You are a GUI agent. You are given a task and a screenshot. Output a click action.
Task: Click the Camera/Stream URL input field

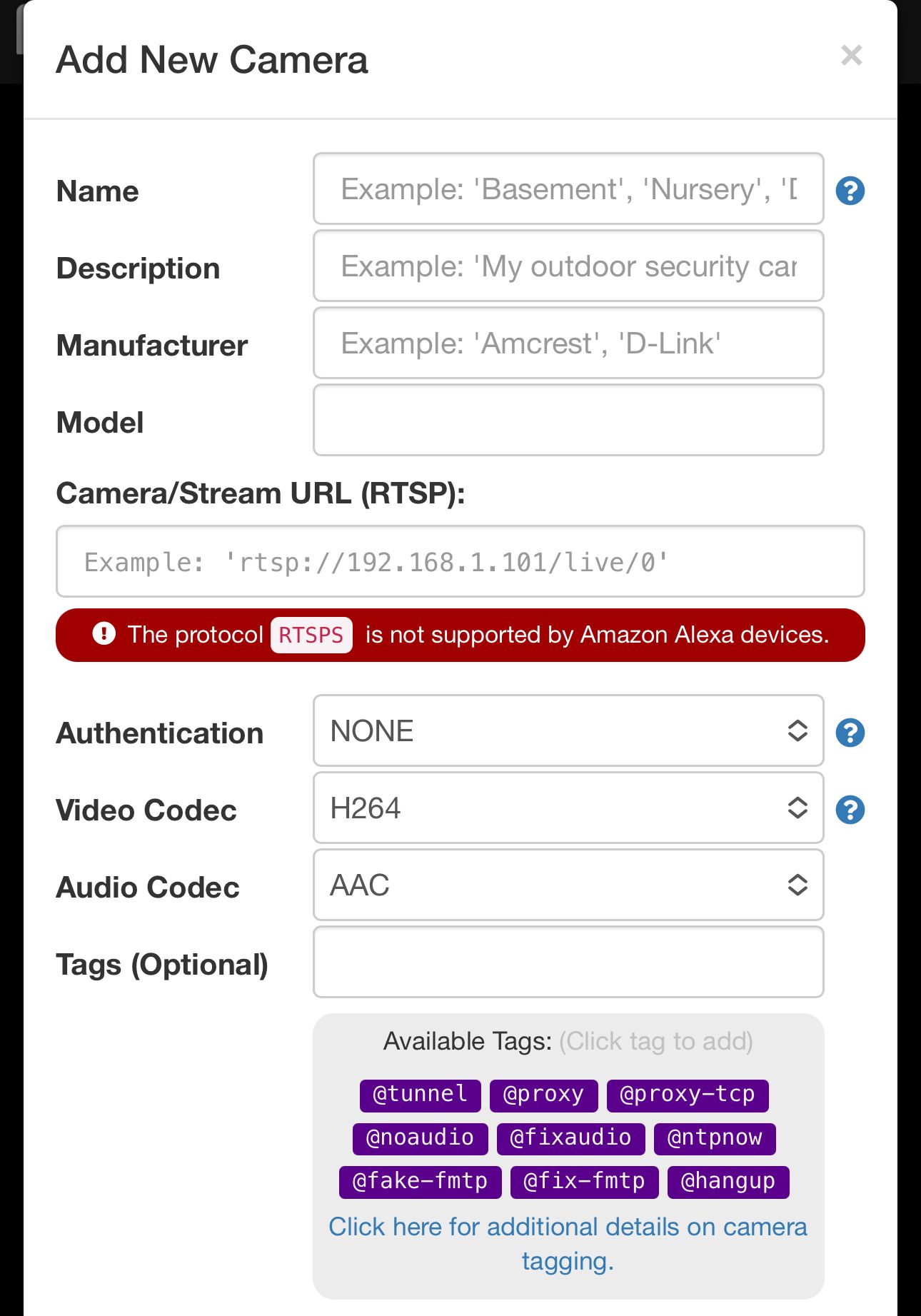click(460, 562)
